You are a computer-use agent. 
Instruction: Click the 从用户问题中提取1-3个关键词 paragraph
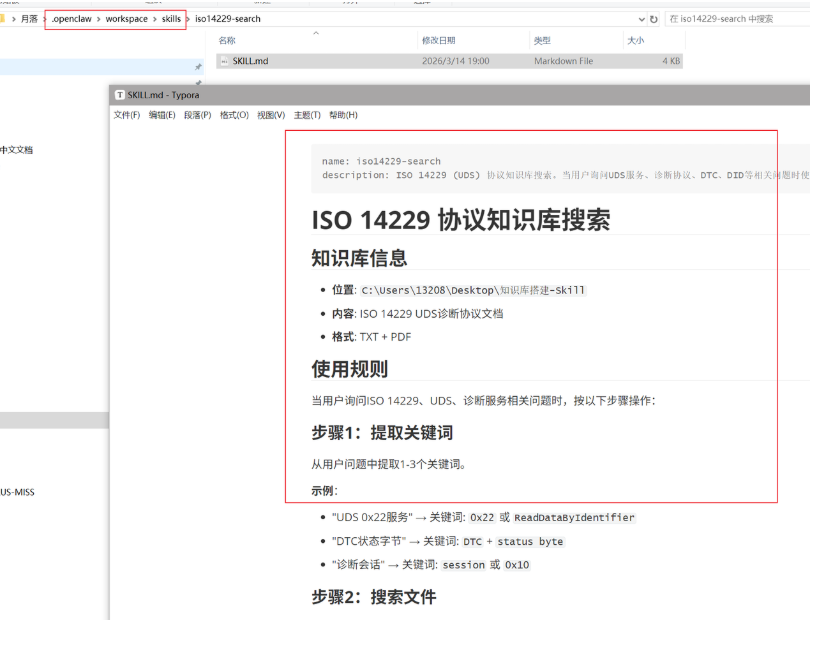point(388,465)
